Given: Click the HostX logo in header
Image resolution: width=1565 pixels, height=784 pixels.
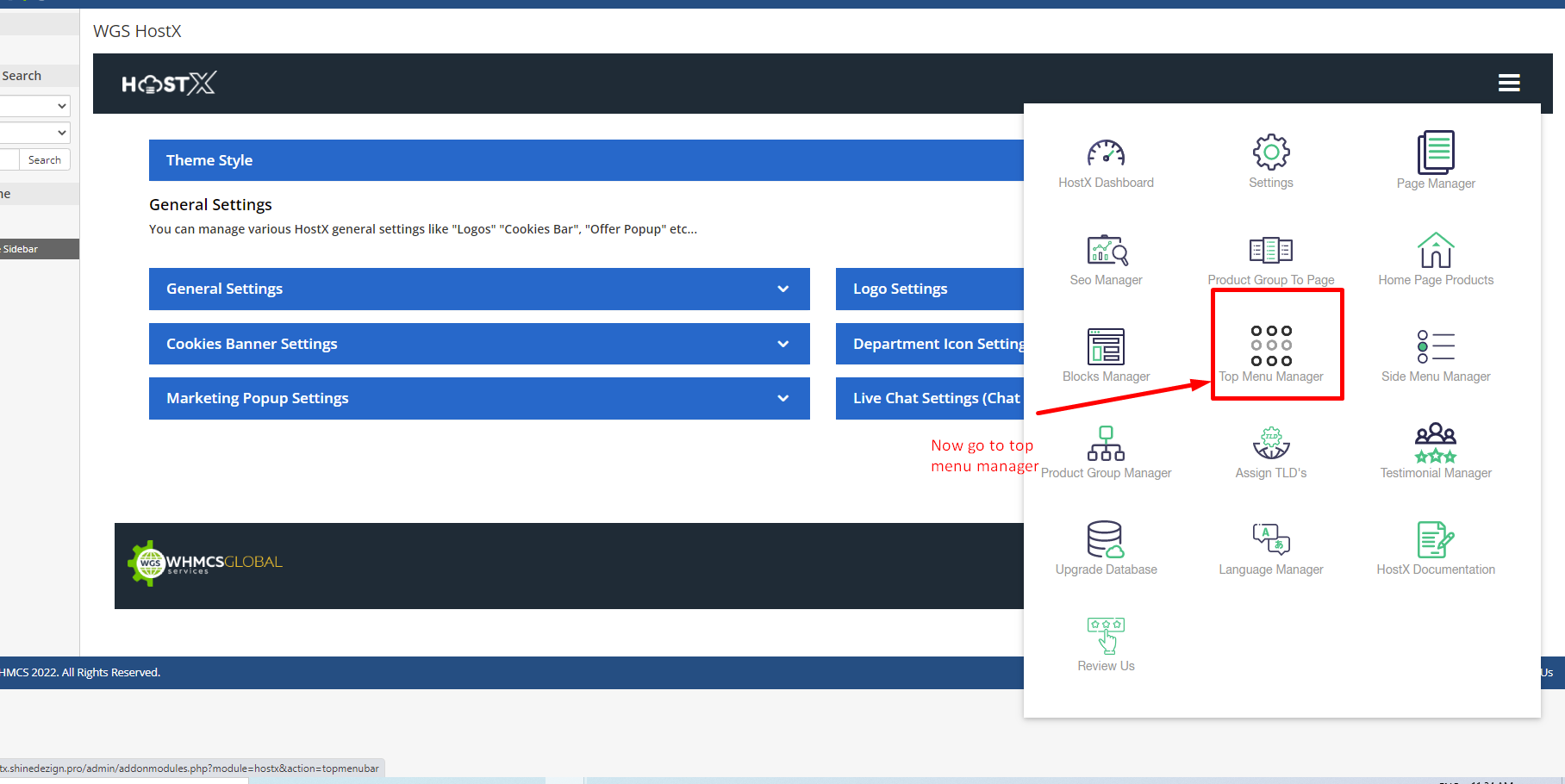Looking at the screenshot, I should coord(169,84).
